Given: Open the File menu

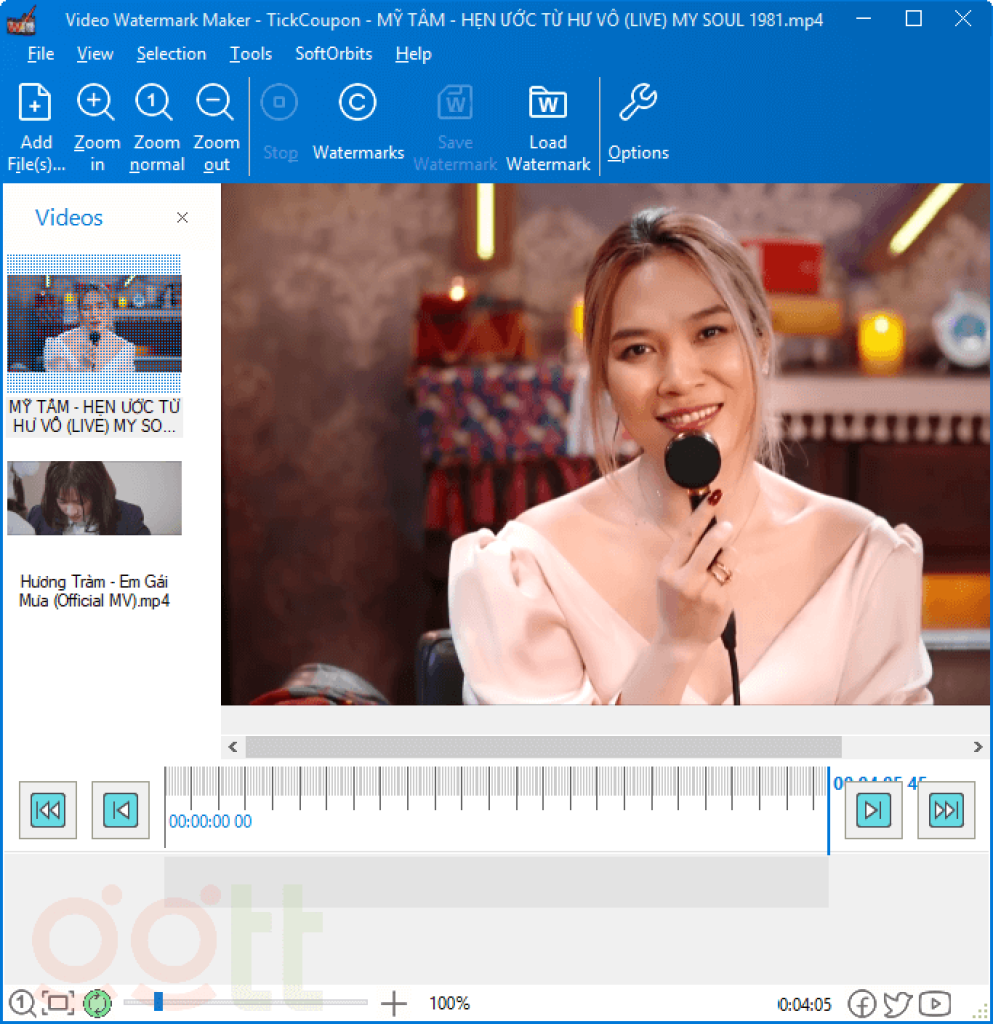Looking at the screenshot, I should (41, 54).
